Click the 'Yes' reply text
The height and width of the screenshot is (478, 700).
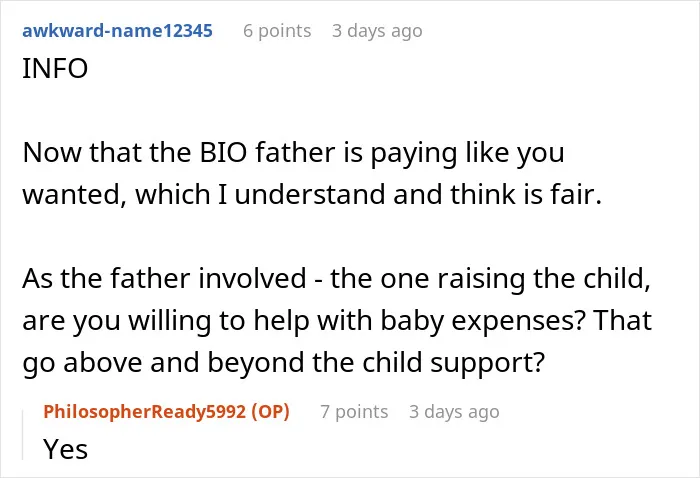tap(66, 449)
